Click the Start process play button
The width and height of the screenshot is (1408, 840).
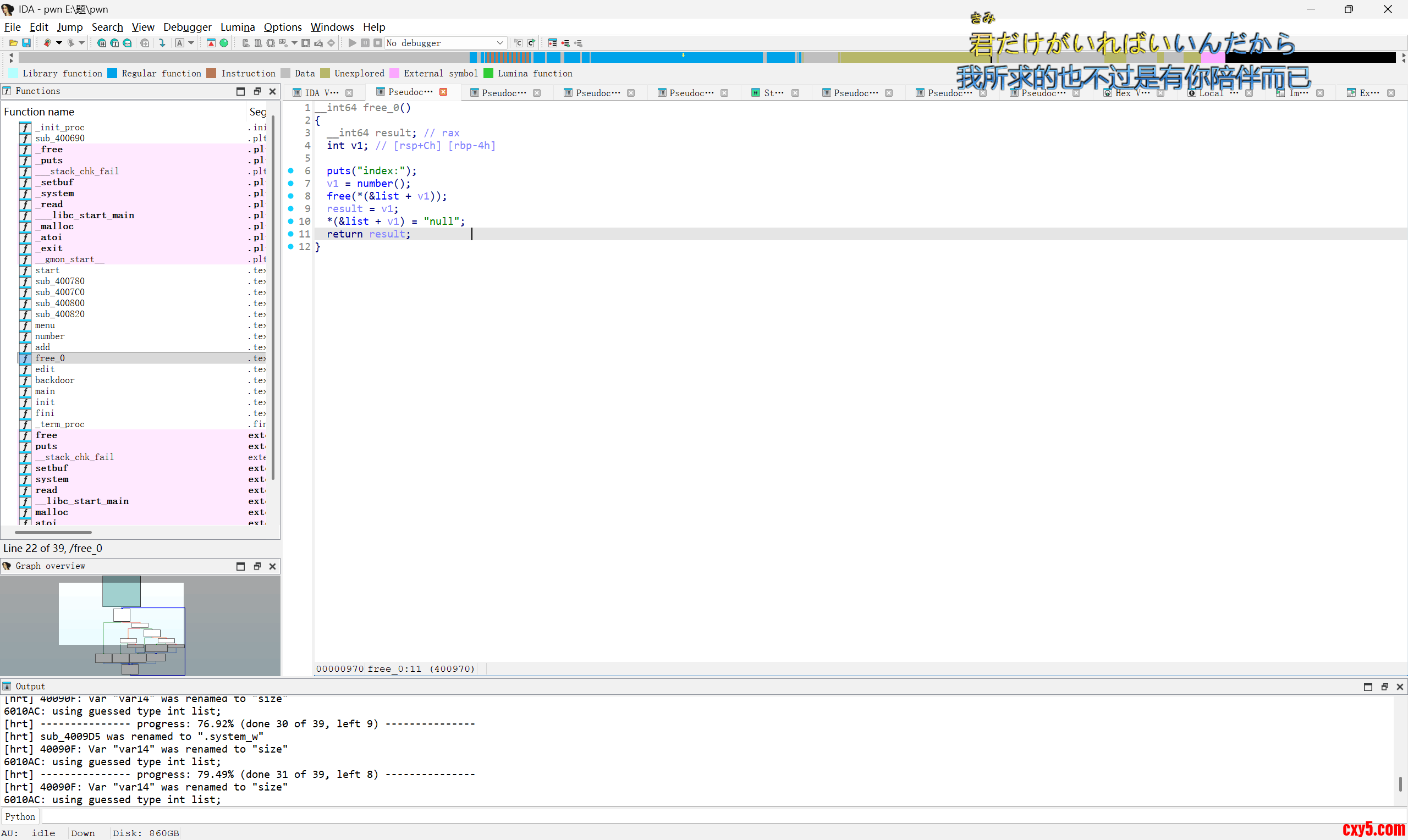pyautogui.click(x=352, y=43)
